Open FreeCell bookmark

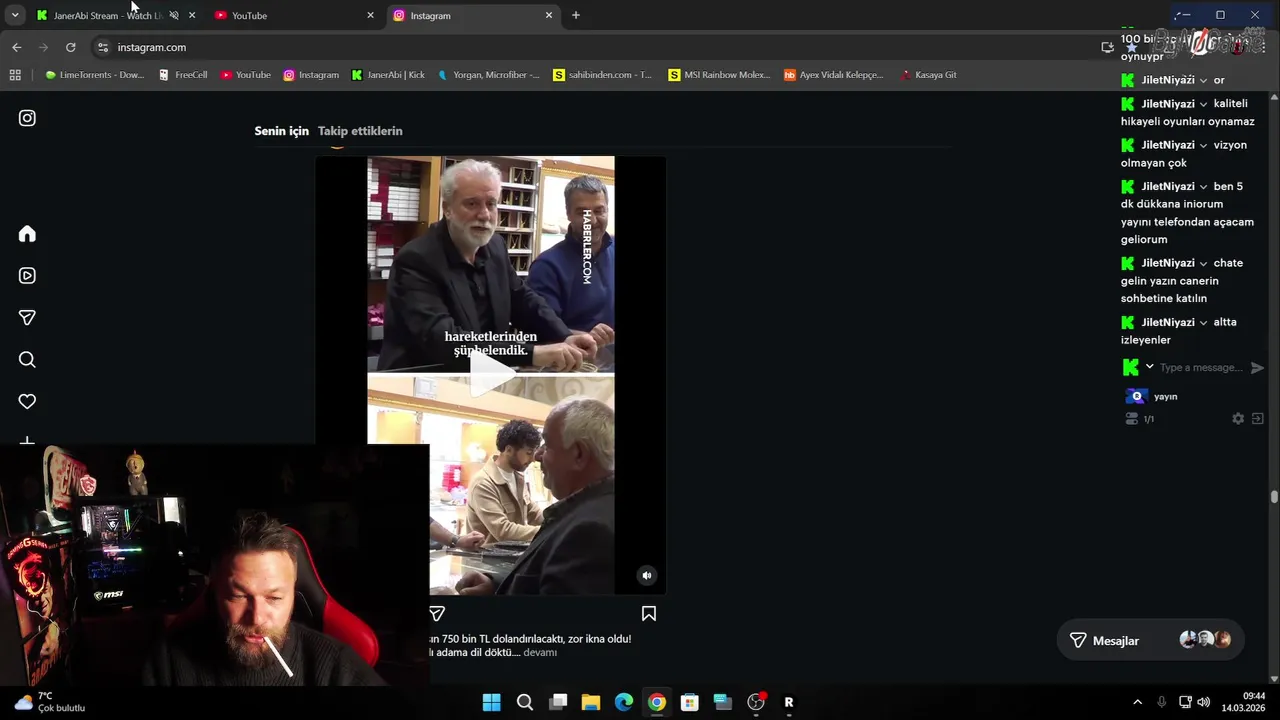[x=183, y=75]
